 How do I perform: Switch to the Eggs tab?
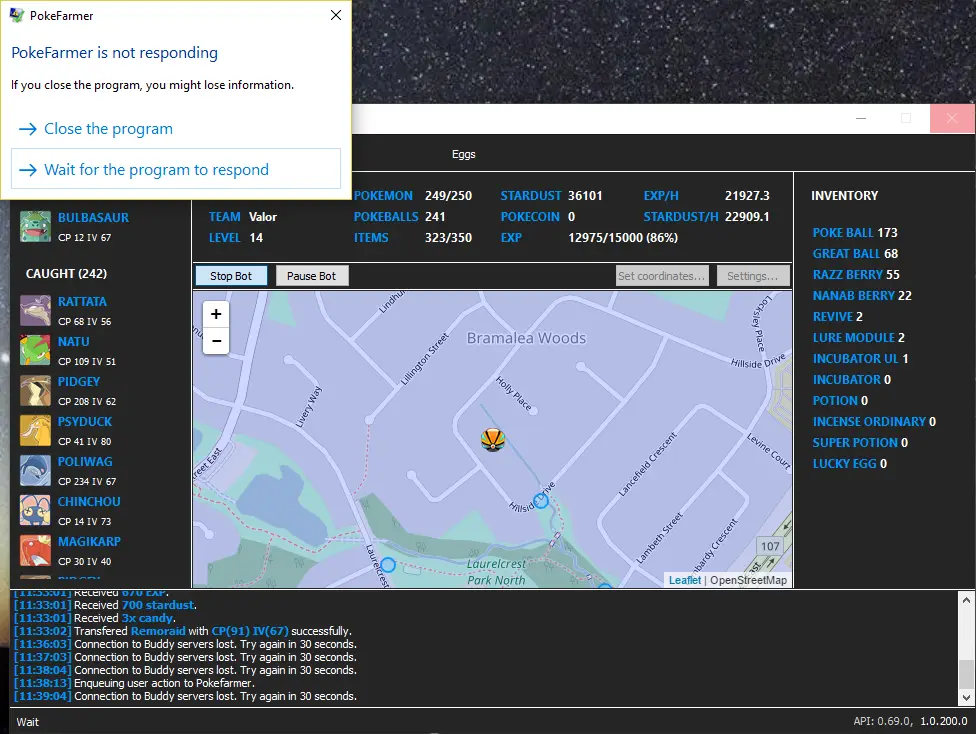464,154
